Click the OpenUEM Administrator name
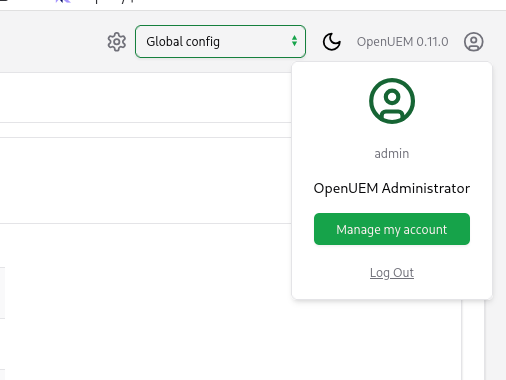The height and width of the screenshot is (380, 506). [x=392, y=188]
